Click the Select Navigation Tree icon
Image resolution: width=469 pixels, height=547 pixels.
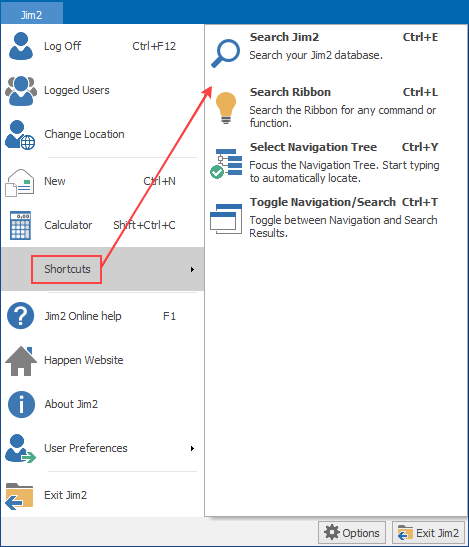tap(226, 164)
